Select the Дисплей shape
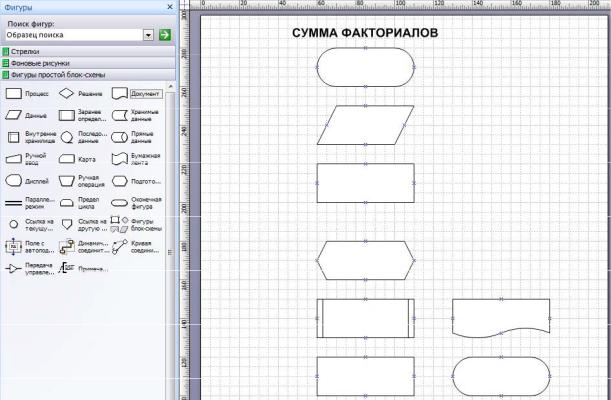 27,181
